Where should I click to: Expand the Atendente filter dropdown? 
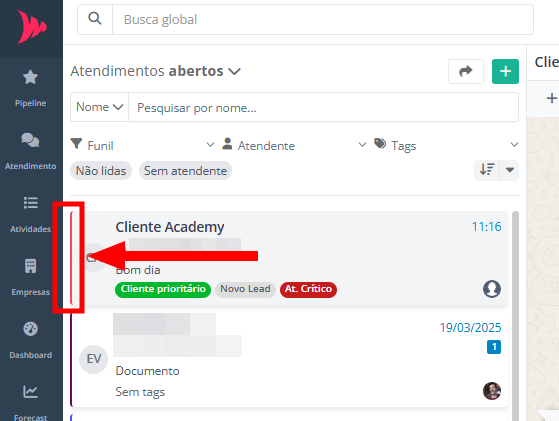click(294, 145)
